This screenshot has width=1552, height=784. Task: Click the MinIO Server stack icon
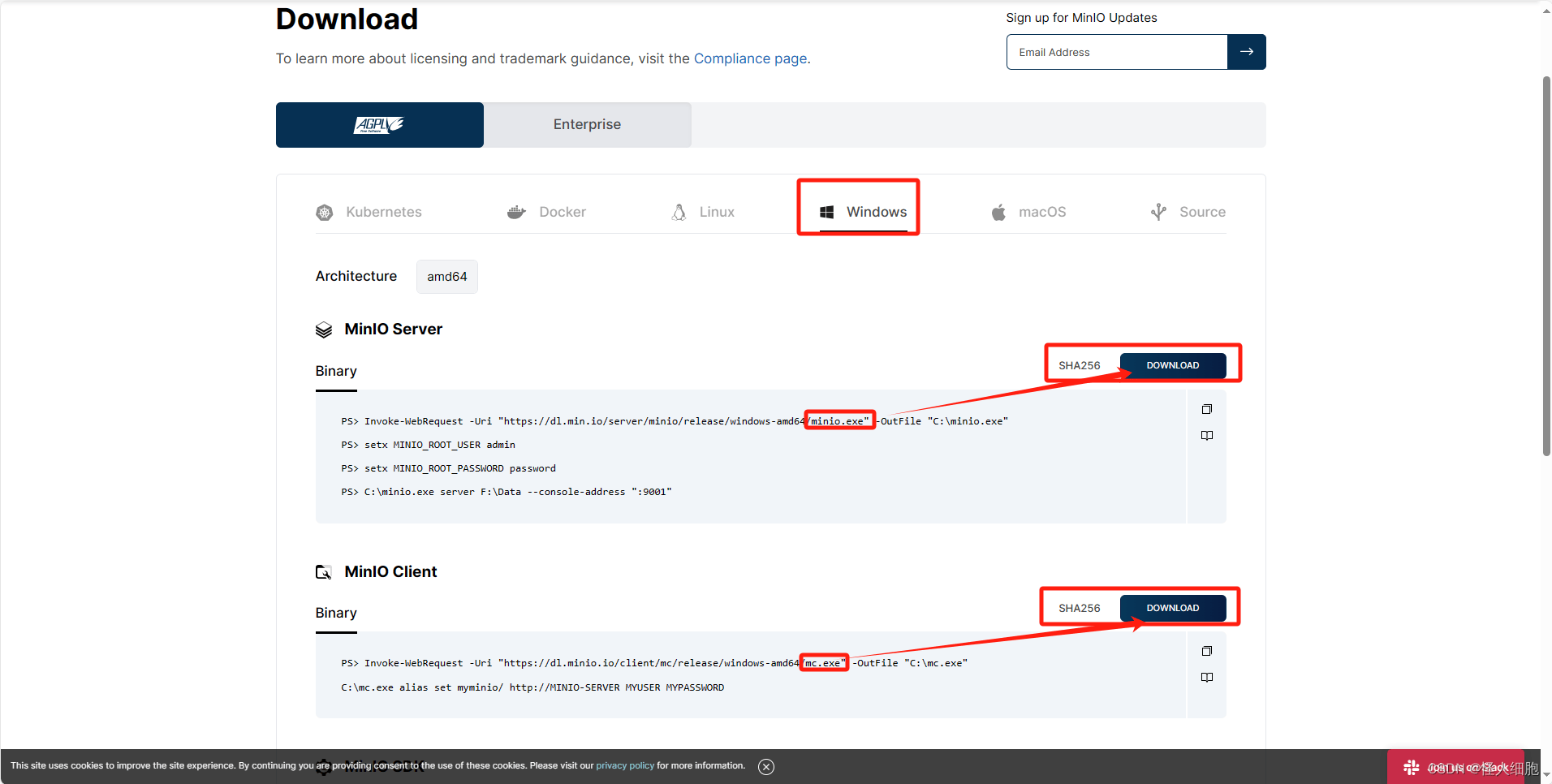click(x=324, y=330)
